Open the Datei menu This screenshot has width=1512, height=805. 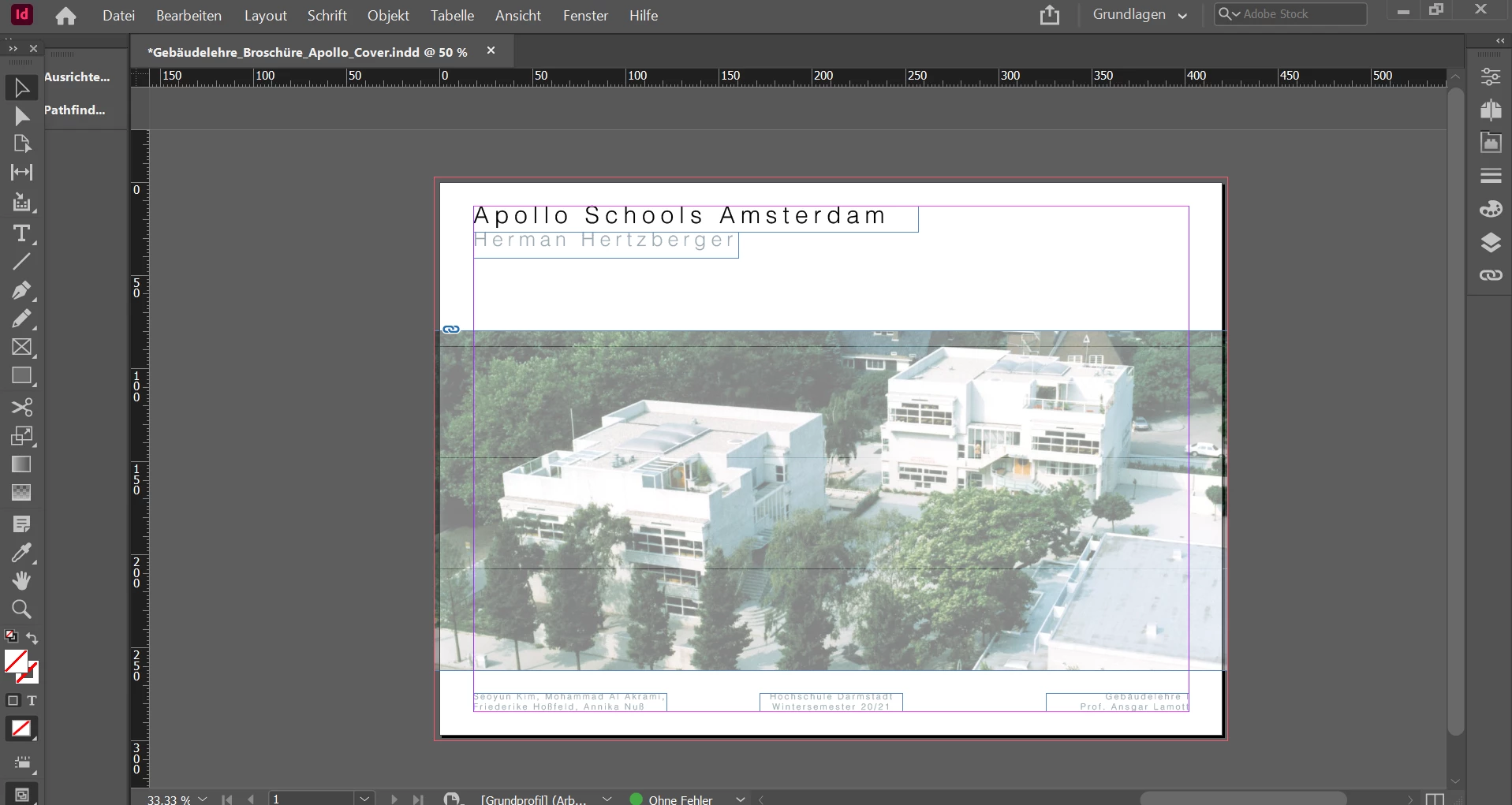point(118,15)
